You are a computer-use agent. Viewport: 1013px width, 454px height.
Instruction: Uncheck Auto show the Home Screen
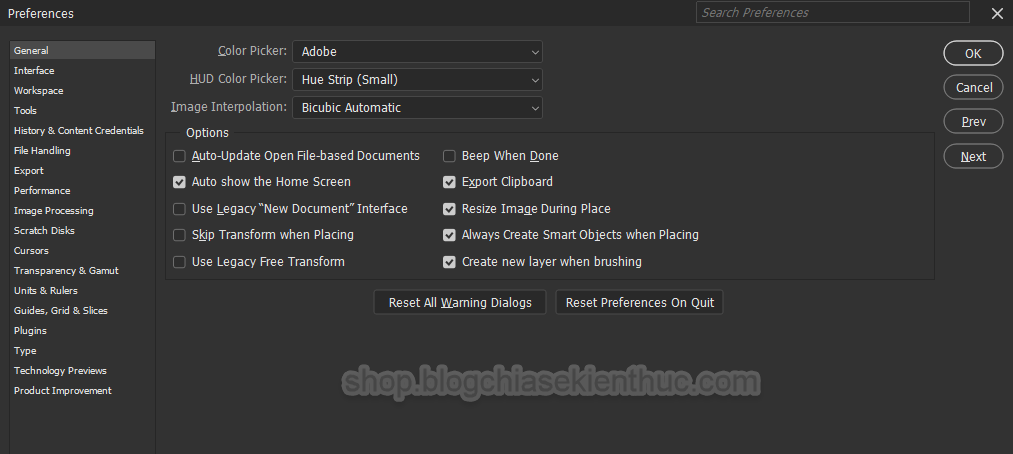point(179,182)
